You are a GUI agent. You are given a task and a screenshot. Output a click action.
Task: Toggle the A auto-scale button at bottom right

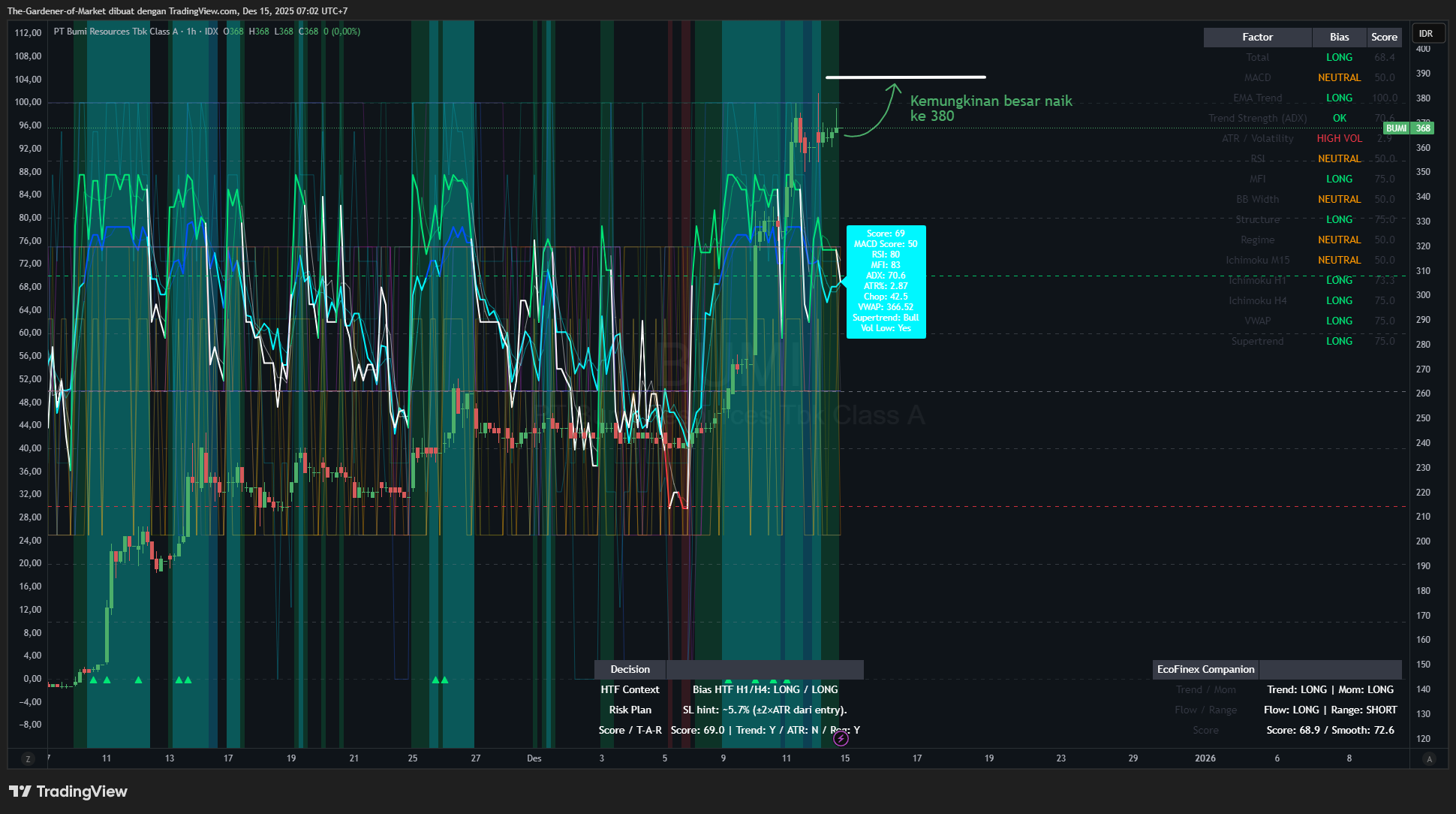(x=1429, y=759)
